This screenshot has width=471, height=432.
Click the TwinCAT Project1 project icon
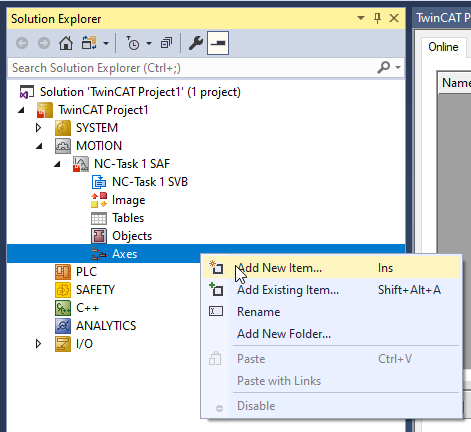coord(45,110)
